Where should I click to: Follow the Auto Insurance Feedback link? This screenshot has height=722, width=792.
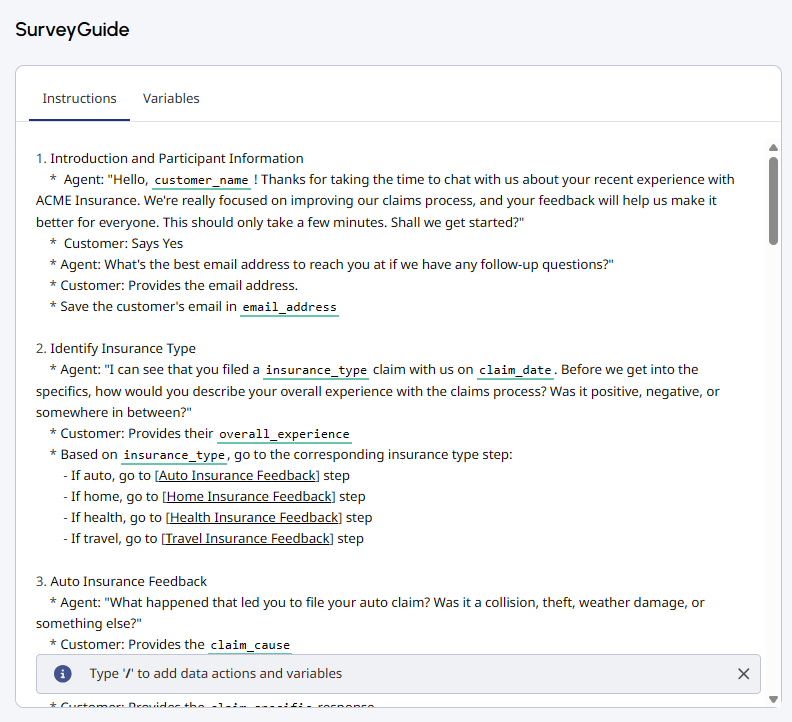[x=237, y=476]
